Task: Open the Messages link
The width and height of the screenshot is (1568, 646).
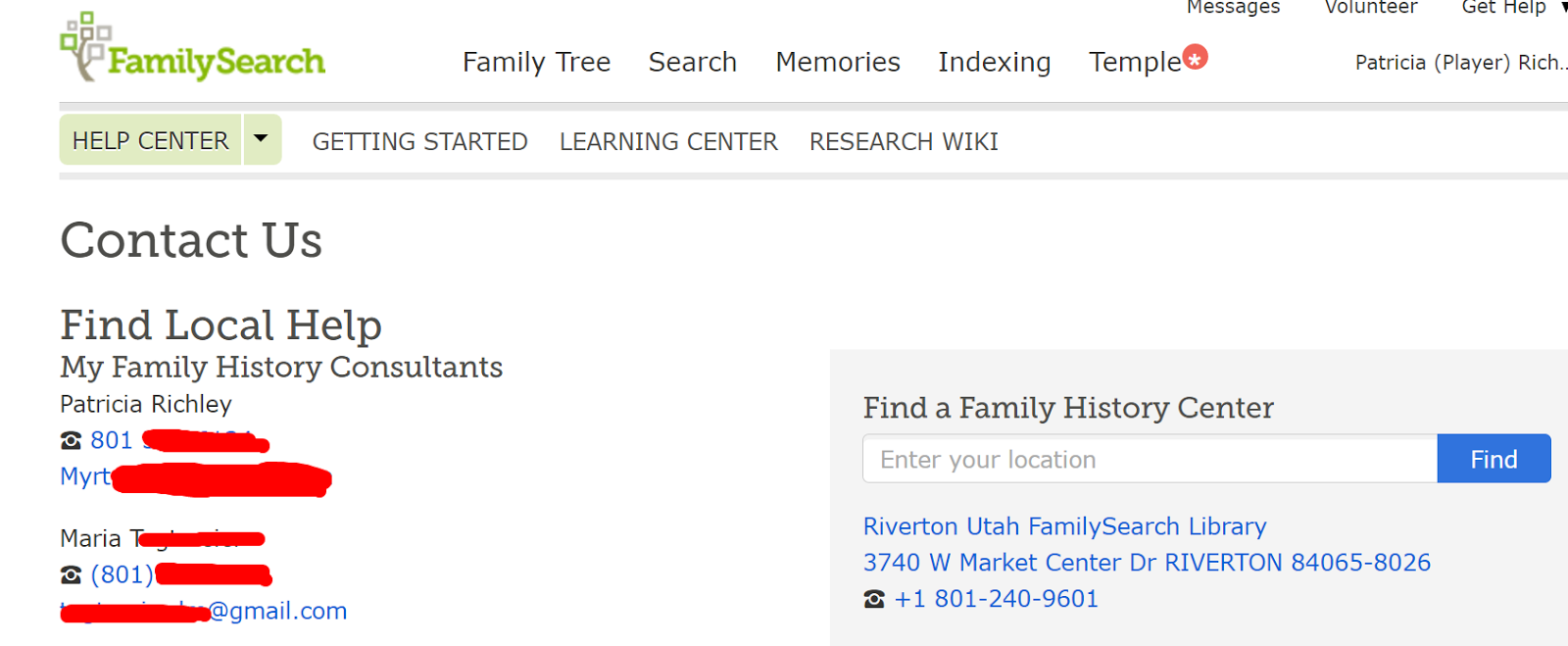Action: coord(1233,8)
